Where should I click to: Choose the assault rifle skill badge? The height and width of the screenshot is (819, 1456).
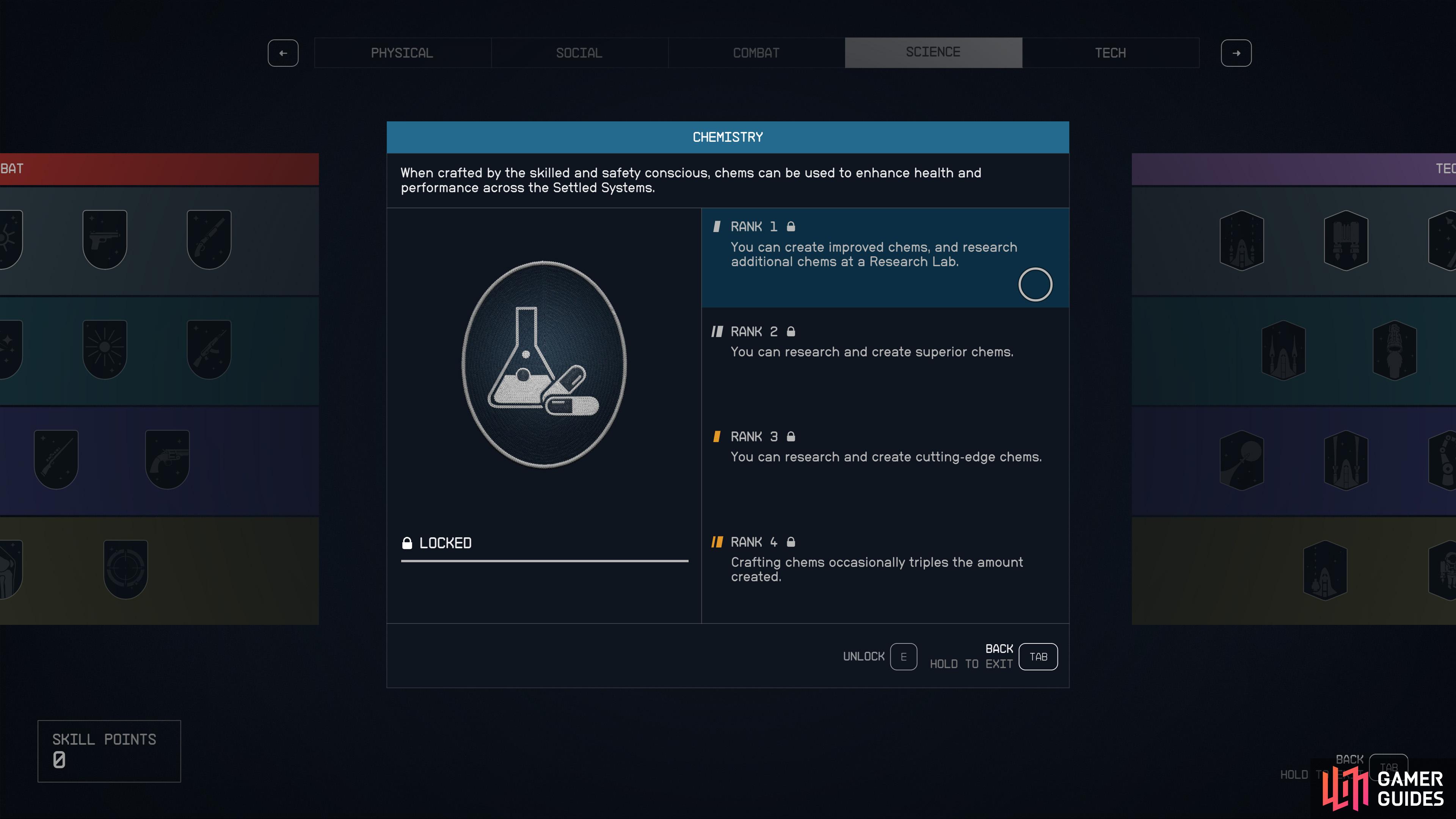[x=209, y=349]
